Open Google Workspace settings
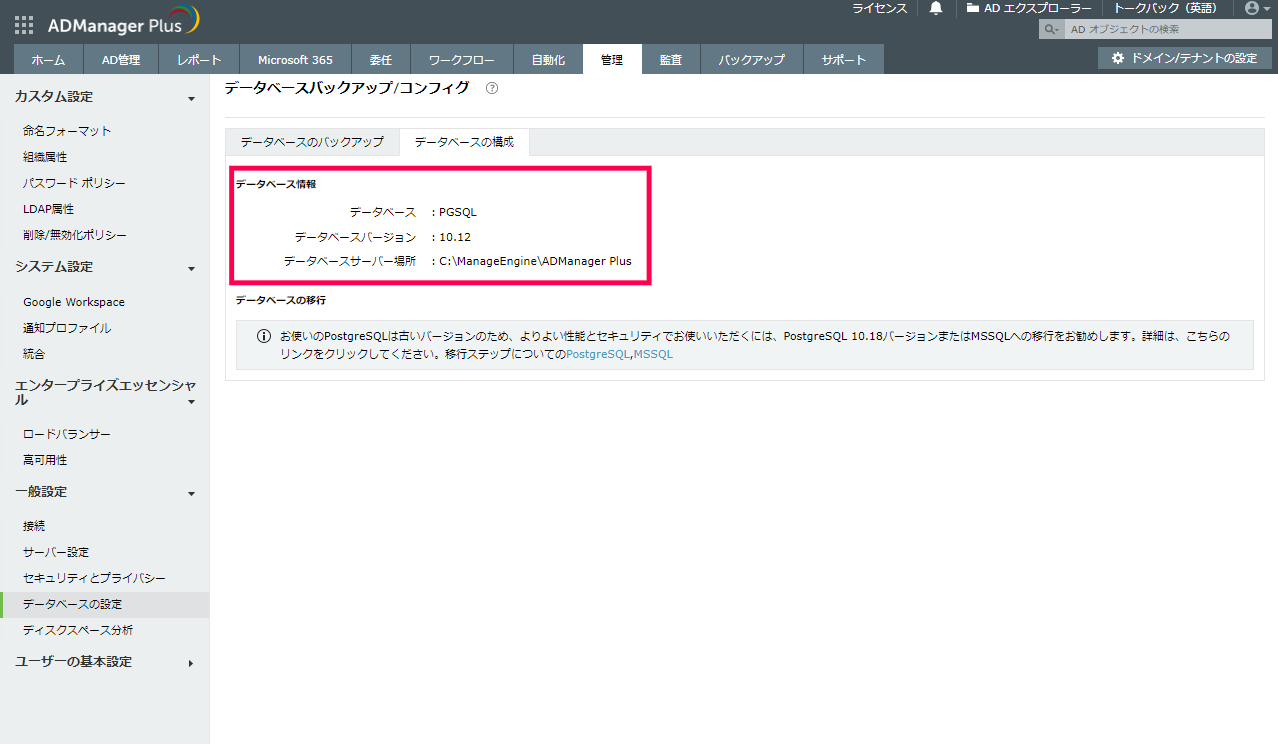 pyautogui.click(x=74, y=302)
